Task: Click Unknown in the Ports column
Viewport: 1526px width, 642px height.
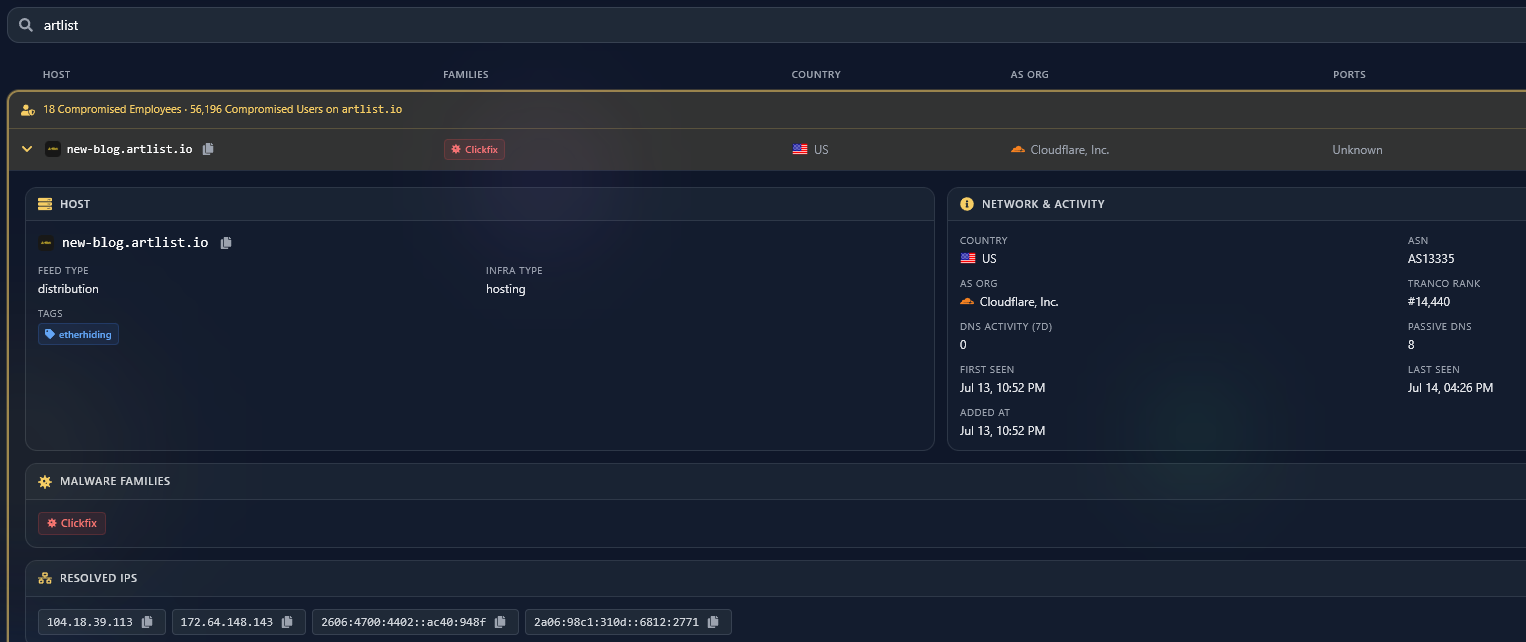Action: 1357,150
